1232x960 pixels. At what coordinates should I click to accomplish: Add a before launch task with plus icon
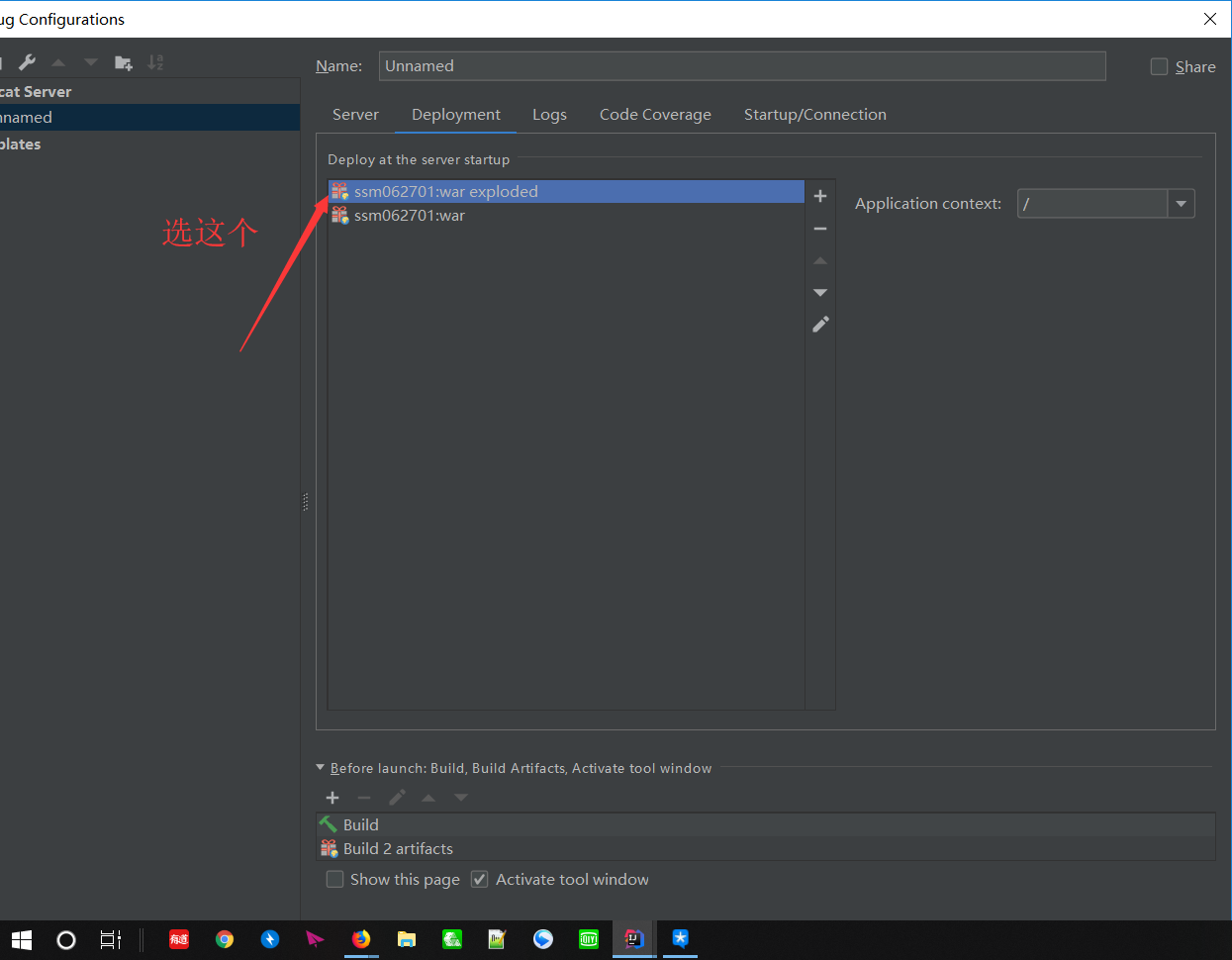point(332,798)
